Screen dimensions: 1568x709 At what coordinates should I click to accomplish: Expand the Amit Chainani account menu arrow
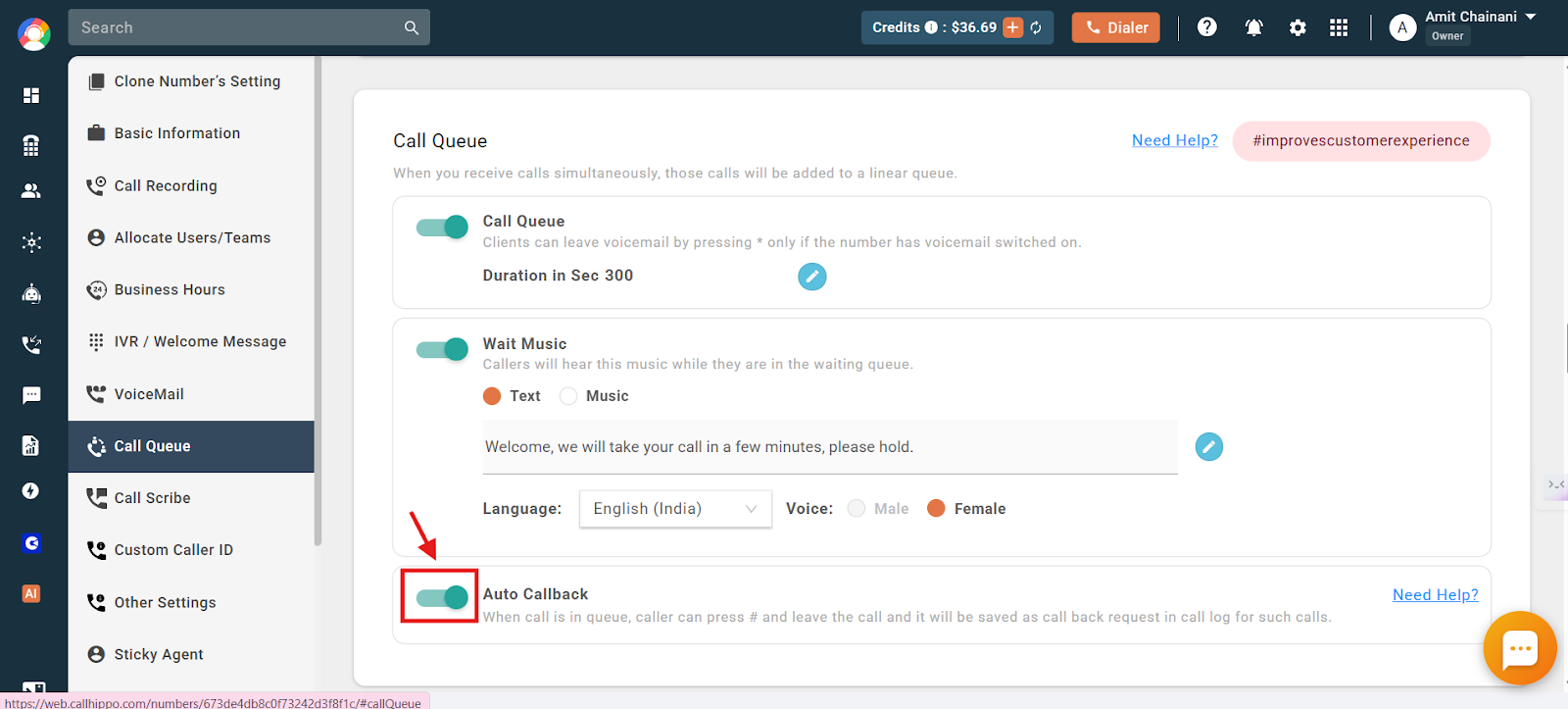click(x=1531, y=17)
